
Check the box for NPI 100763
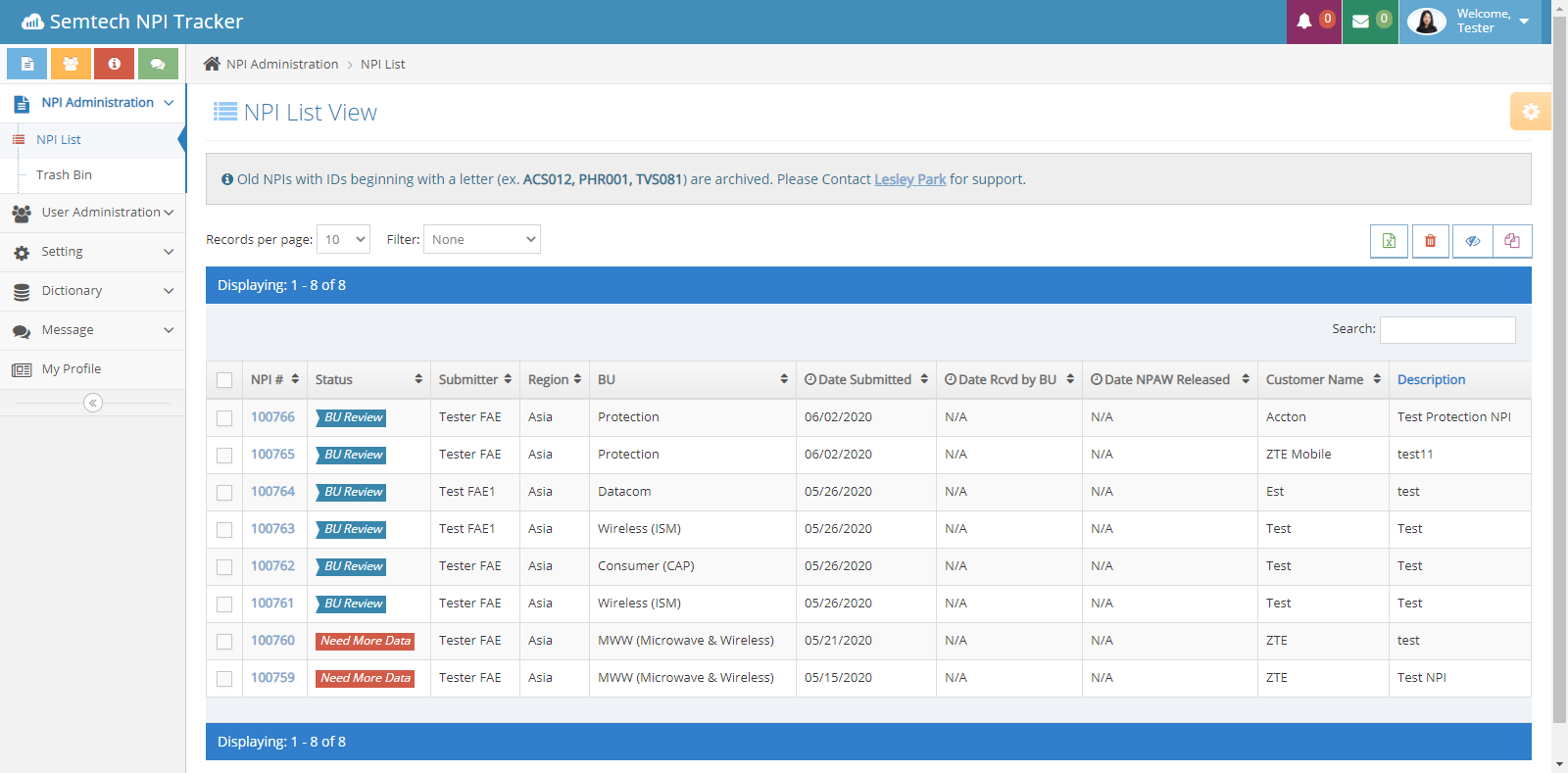click(224, 530)
